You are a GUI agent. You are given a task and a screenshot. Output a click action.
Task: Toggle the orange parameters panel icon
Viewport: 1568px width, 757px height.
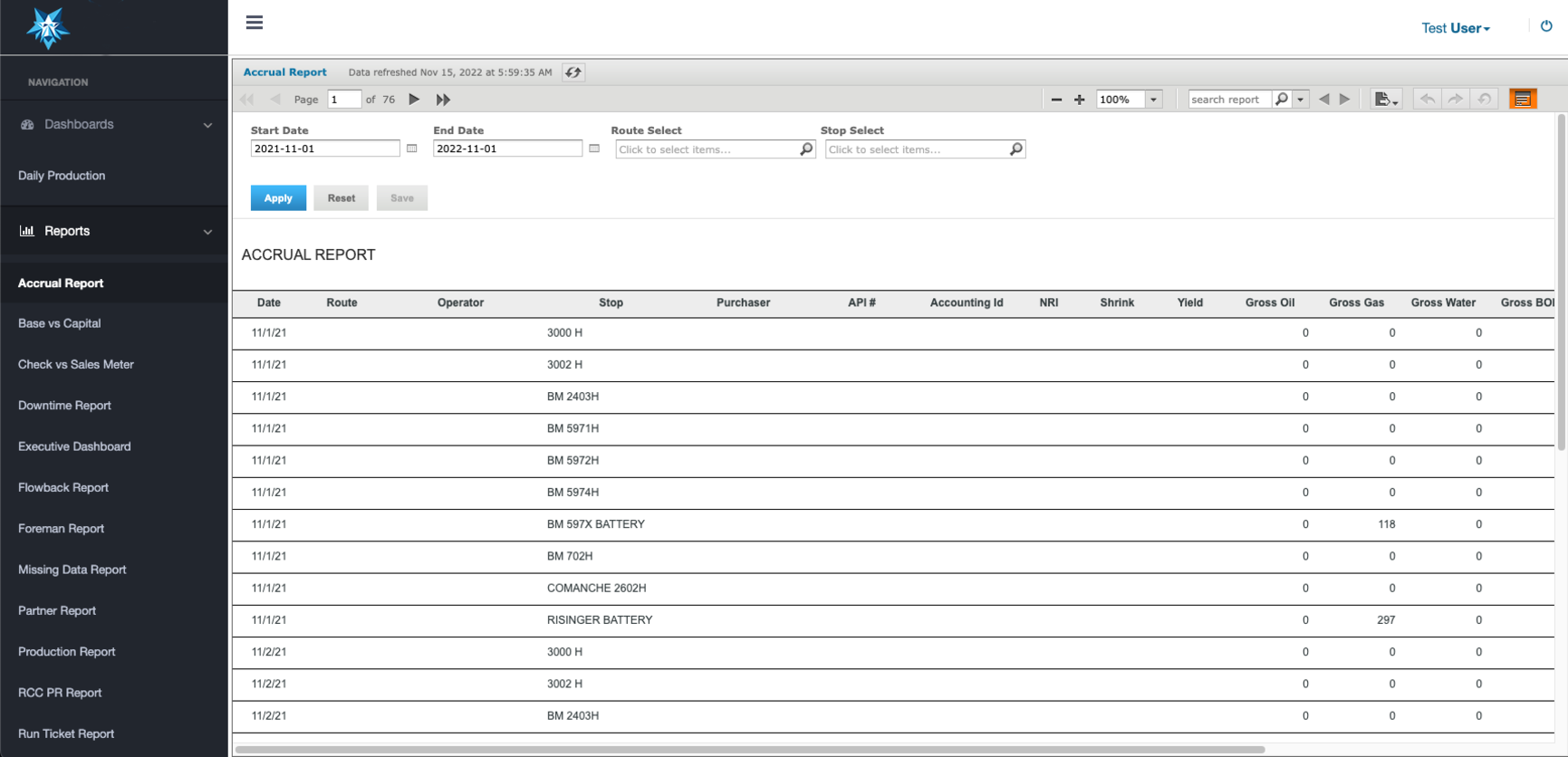pyautogui.click(x=1523, y=99)
